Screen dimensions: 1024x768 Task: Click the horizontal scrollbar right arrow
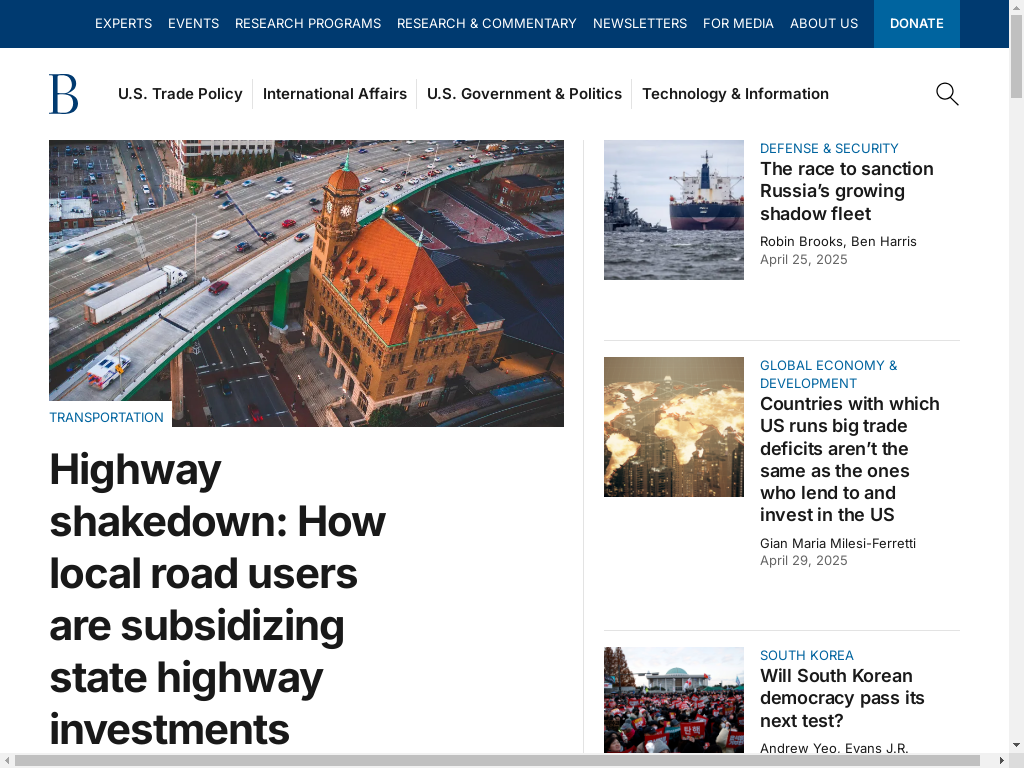point(1002,761)
